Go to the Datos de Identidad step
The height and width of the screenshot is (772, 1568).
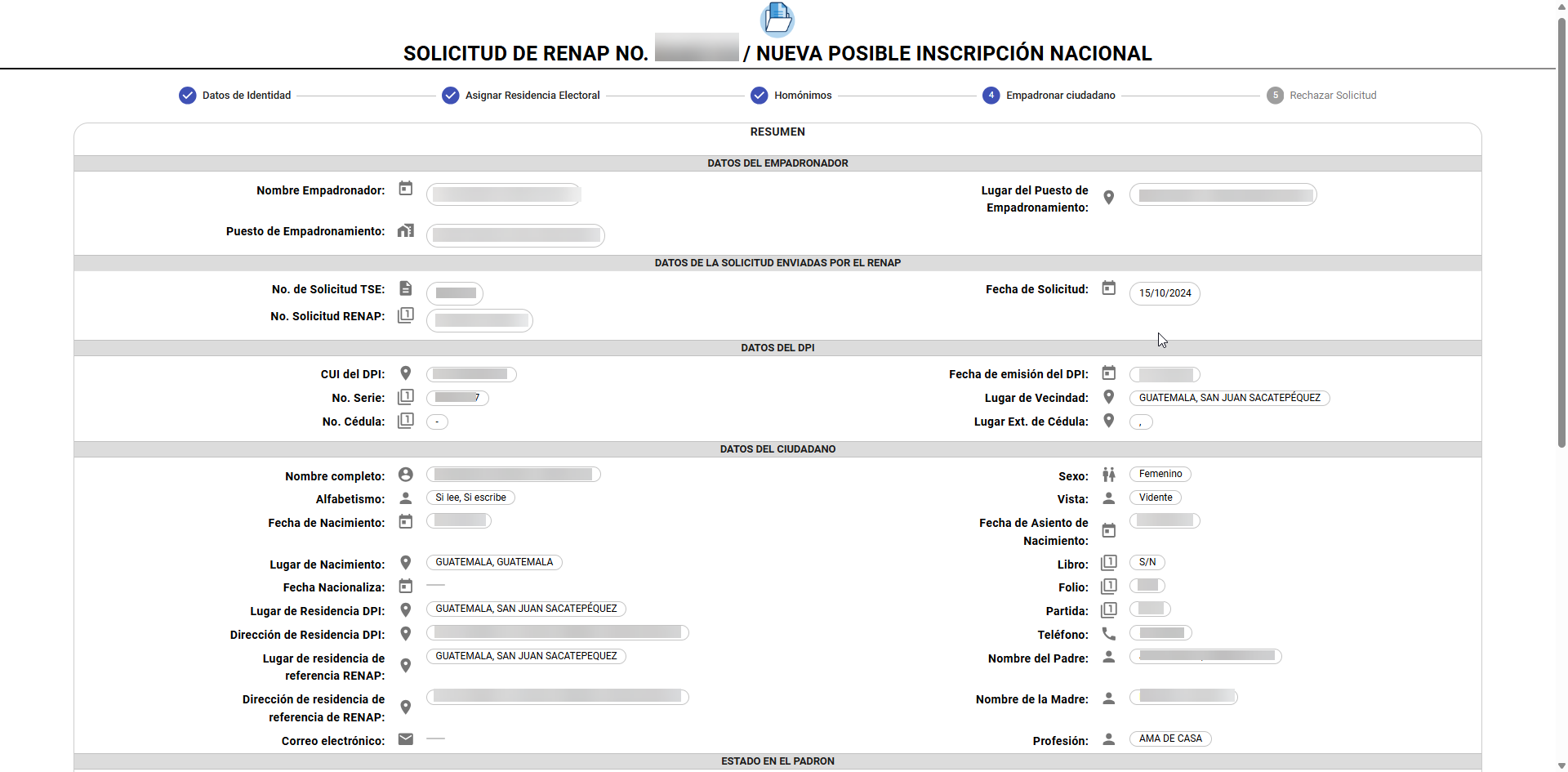[x=235, y=96]
